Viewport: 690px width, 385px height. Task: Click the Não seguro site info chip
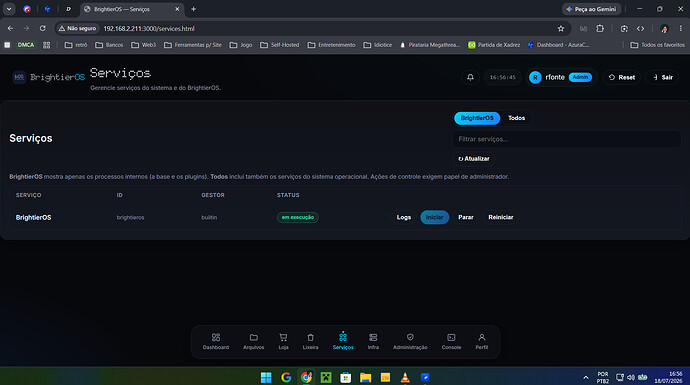[77, 29]
